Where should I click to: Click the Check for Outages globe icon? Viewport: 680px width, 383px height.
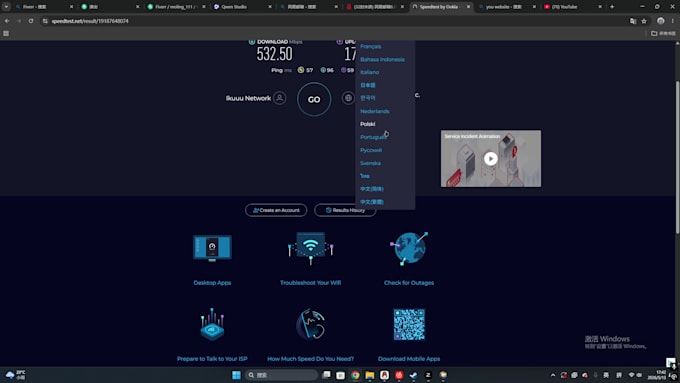tap(409, 248)
